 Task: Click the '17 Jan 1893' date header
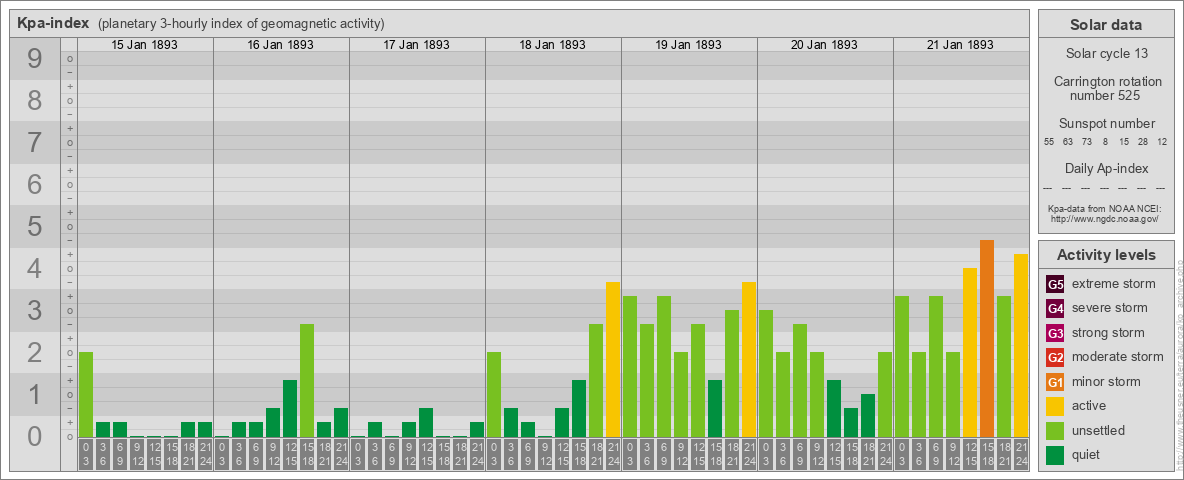click(x=417, y=45)
